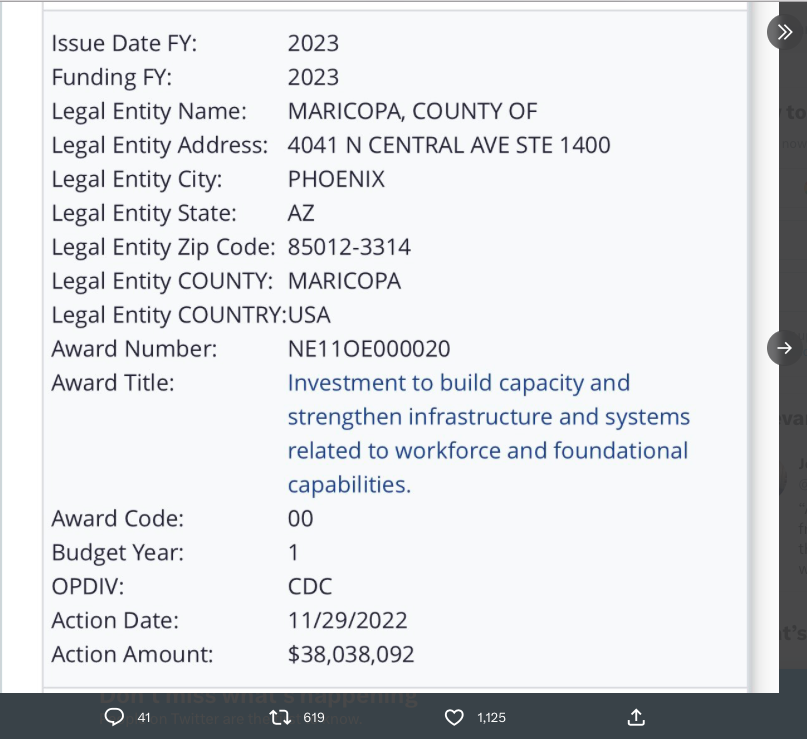The width and height of the screenshot is (807, 739).
Task: Select the country value USA
Action: [x=309, y=315]
